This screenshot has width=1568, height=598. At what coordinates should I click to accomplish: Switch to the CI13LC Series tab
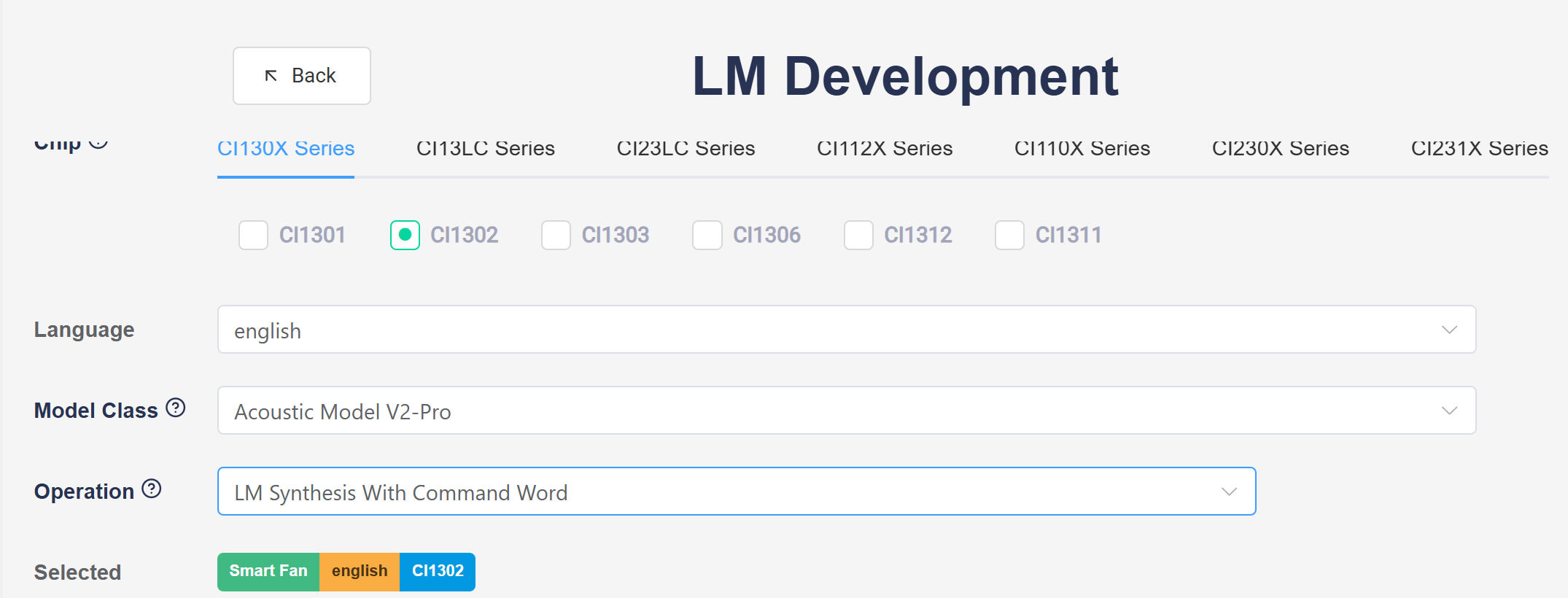485,149
